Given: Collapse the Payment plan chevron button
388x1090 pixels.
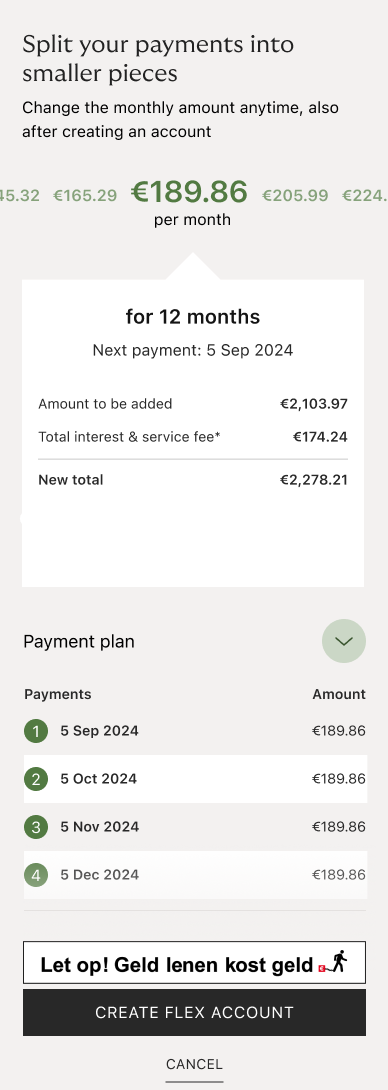Looking at the screenshot, I should tap(343, 641).
